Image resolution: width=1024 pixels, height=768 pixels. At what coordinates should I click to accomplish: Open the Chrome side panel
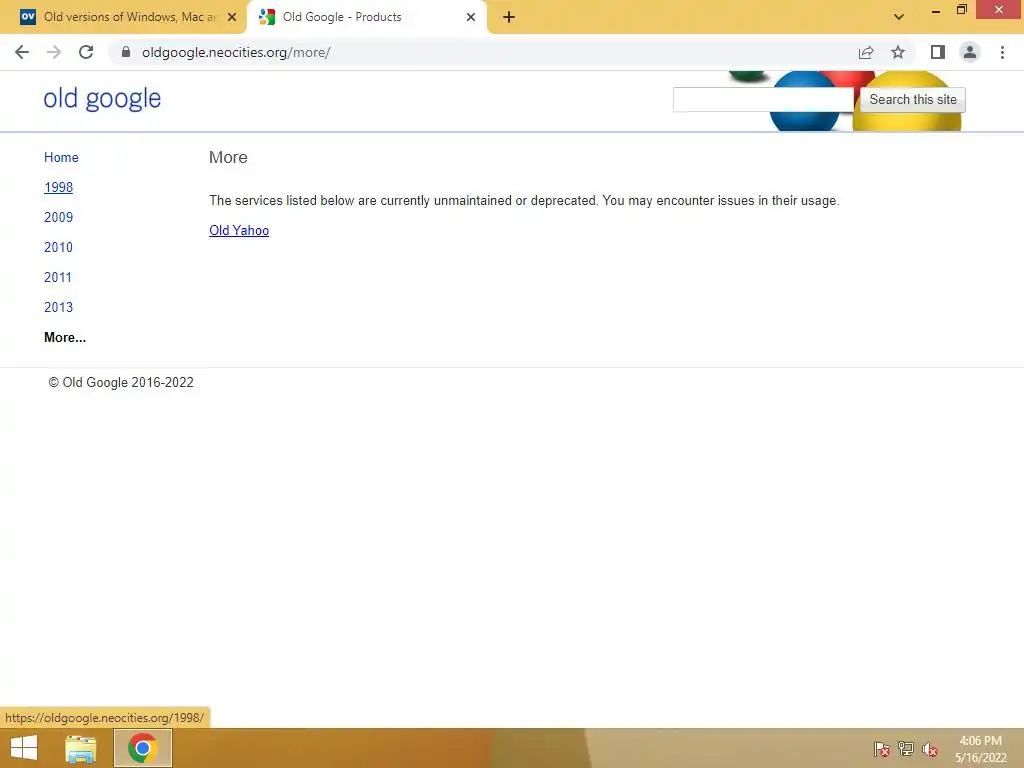(x=938, y=52)
